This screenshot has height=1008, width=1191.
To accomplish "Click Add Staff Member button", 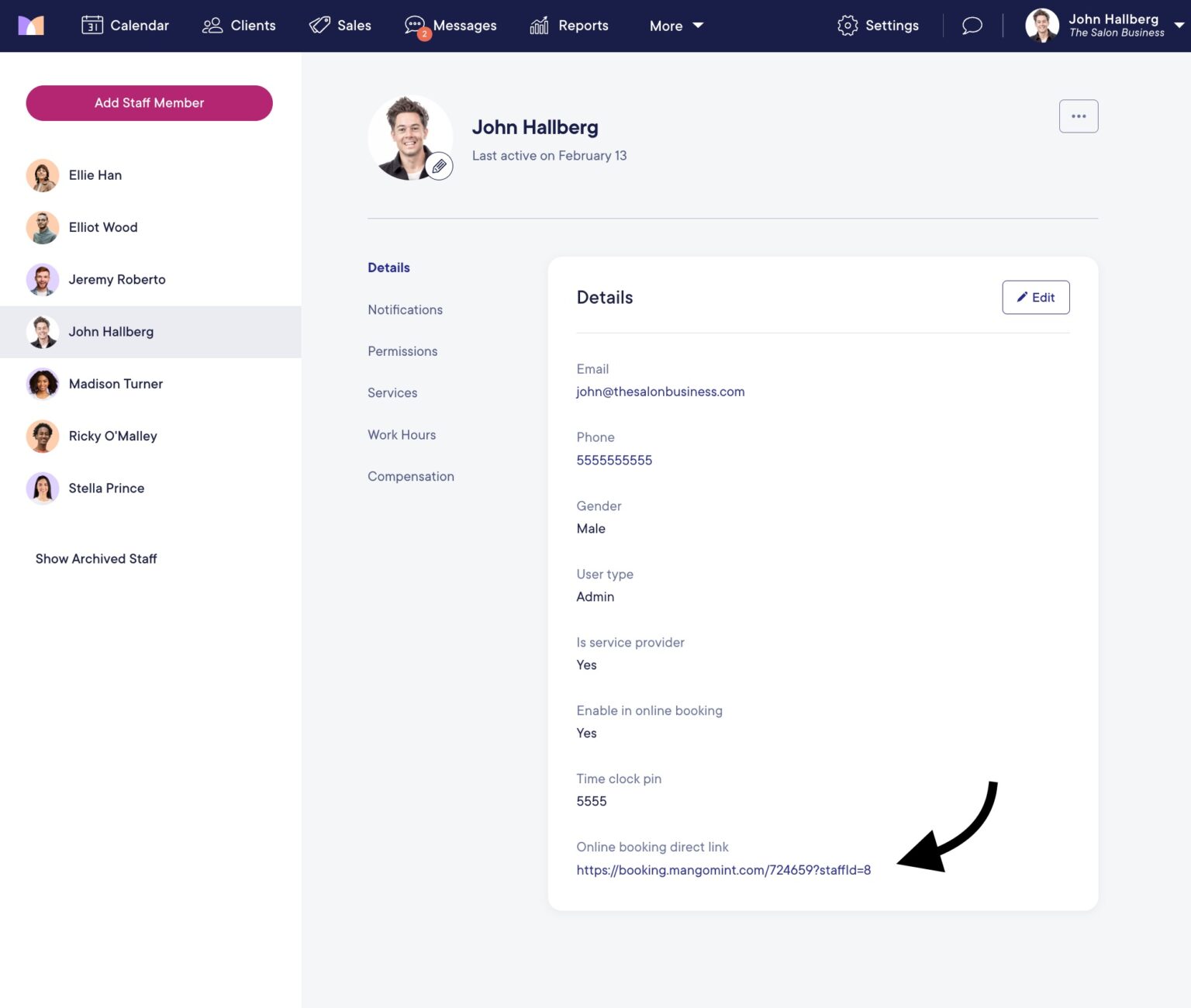I will tap(149, 103).
